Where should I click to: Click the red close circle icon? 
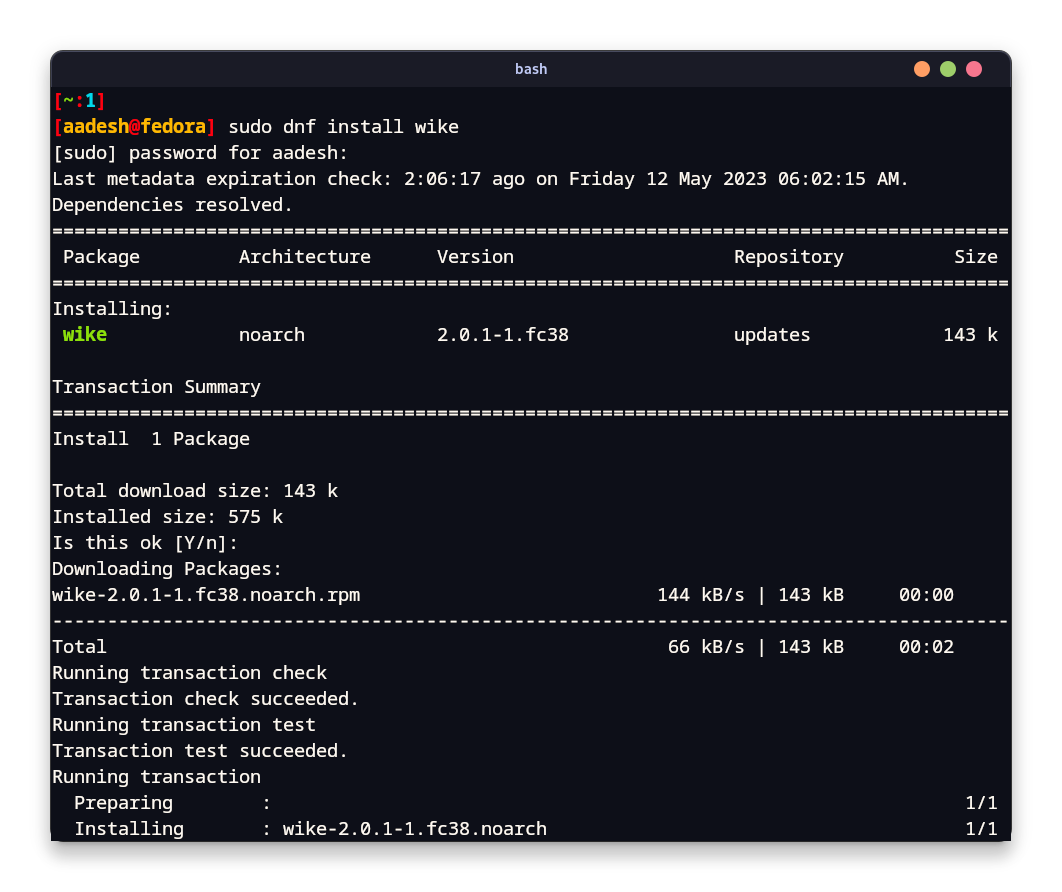click(973, 69)
